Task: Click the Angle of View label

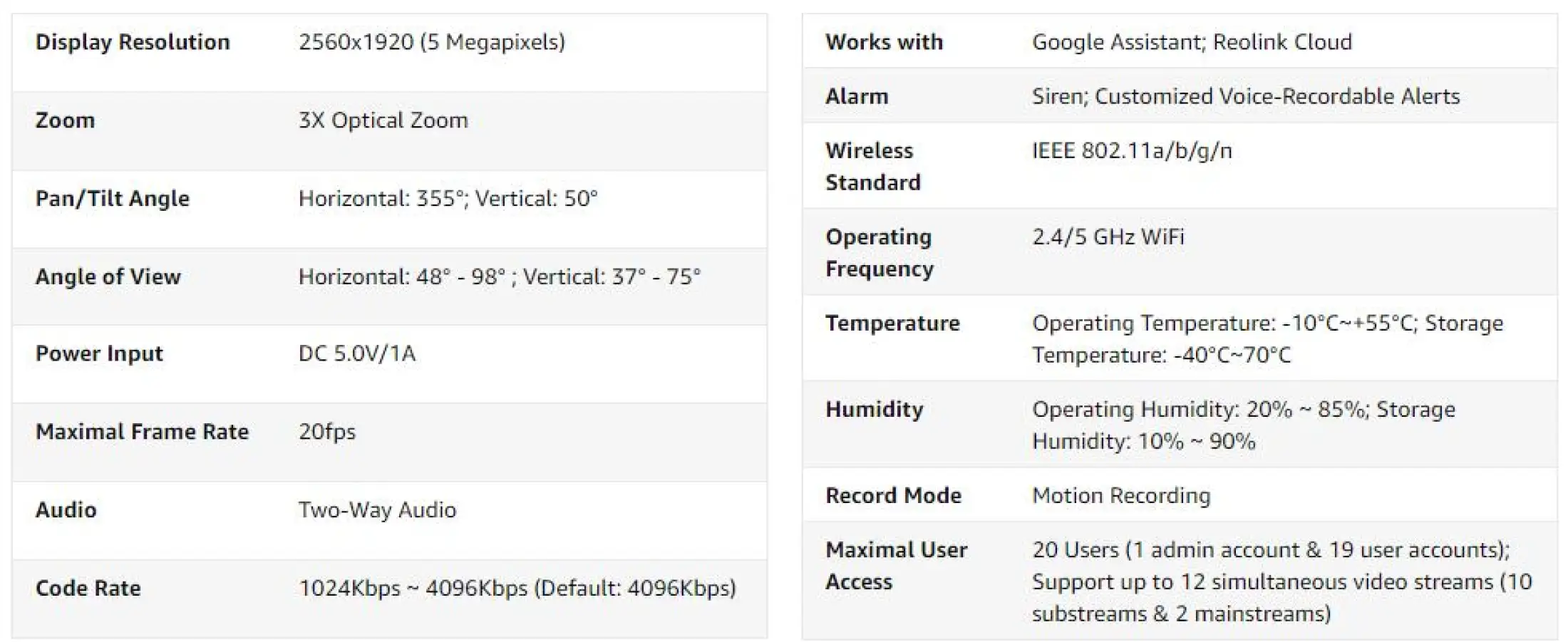Action: coord(108,276)
